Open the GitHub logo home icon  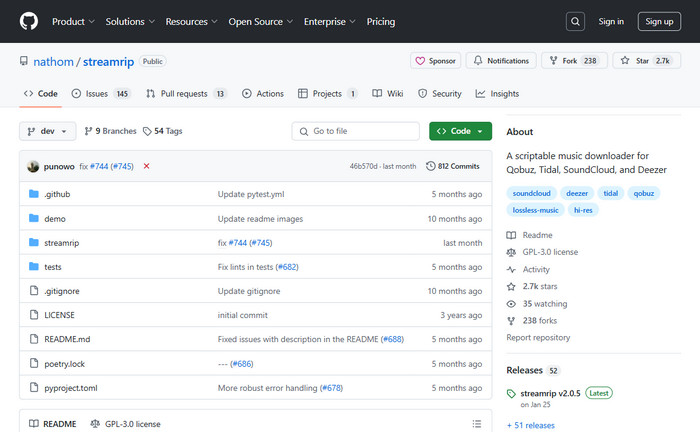pos(29,21)
